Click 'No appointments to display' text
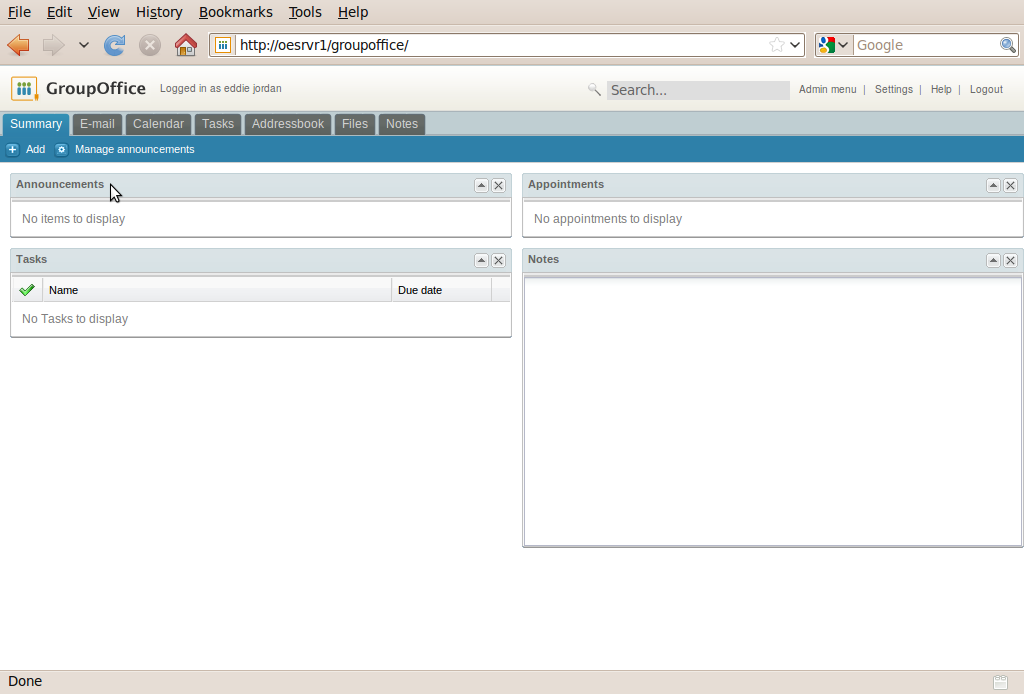 point(608,219)
